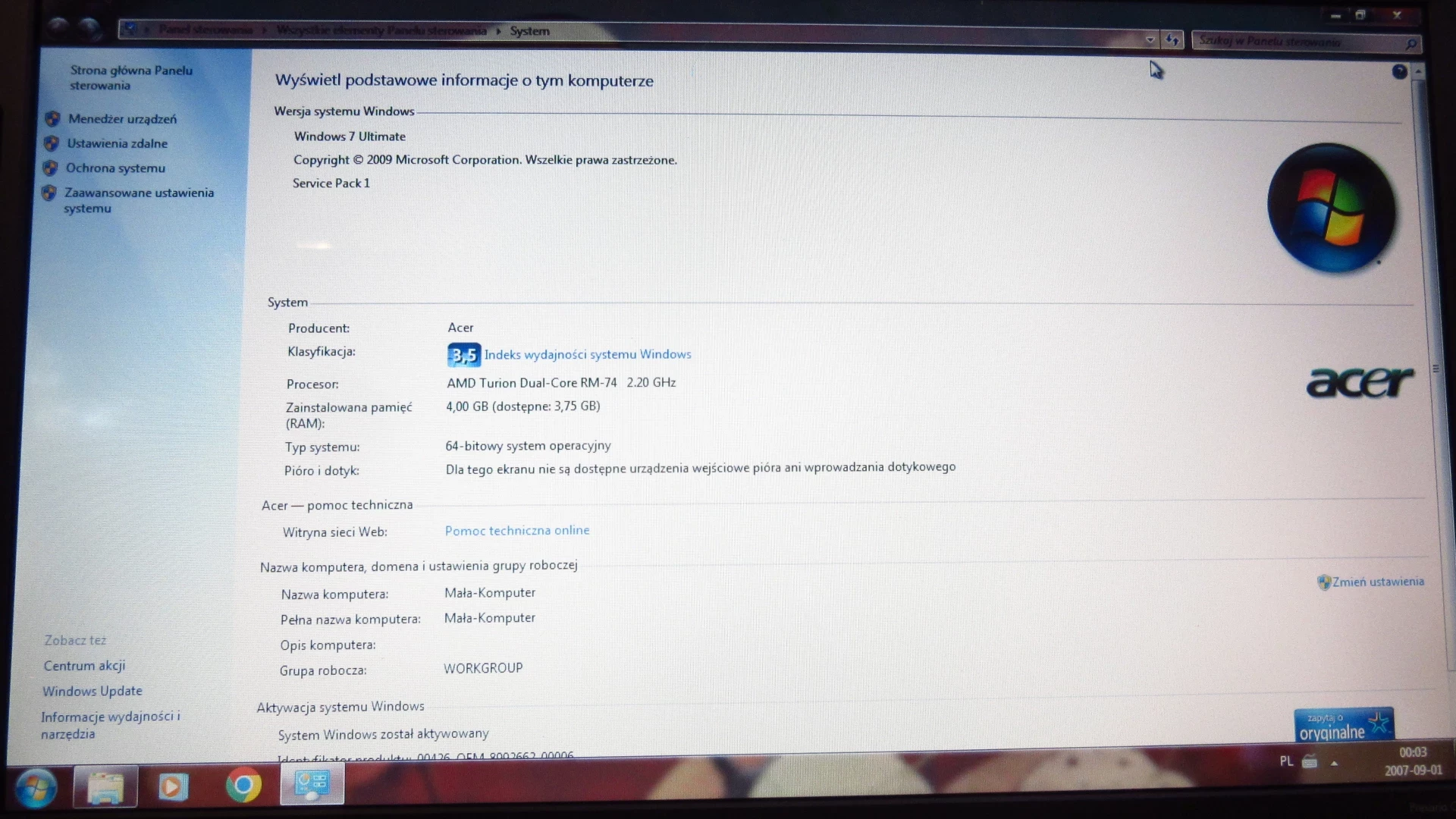Screen dimensions: 1456x819
Task: Click the vertical scrollbar up arrow
Action: 1418,72
